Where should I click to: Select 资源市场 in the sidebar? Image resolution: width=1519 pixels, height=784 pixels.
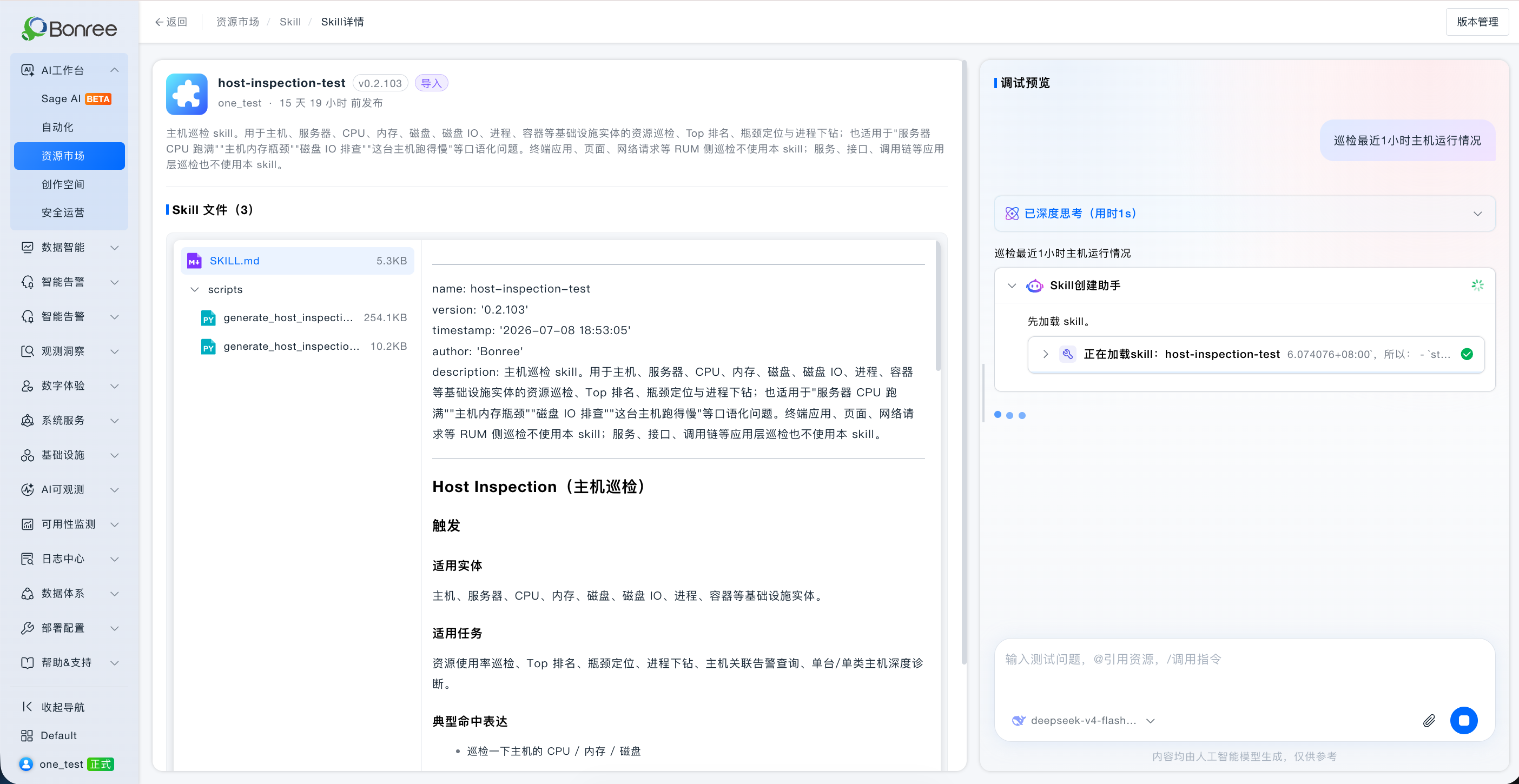click(70, 156)
